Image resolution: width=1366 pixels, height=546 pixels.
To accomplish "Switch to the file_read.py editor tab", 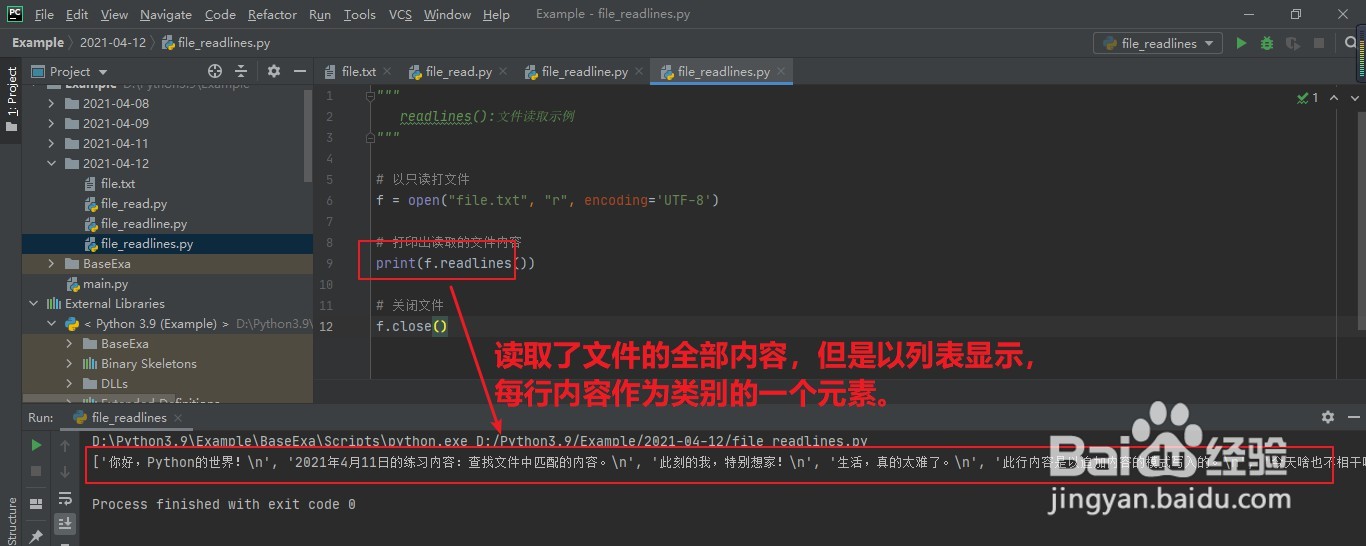I will click(x=458, y=72).
